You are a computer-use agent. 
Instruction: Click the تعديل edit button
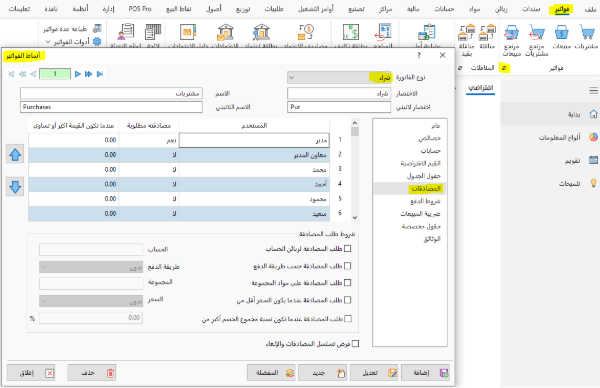click(374, 372)
